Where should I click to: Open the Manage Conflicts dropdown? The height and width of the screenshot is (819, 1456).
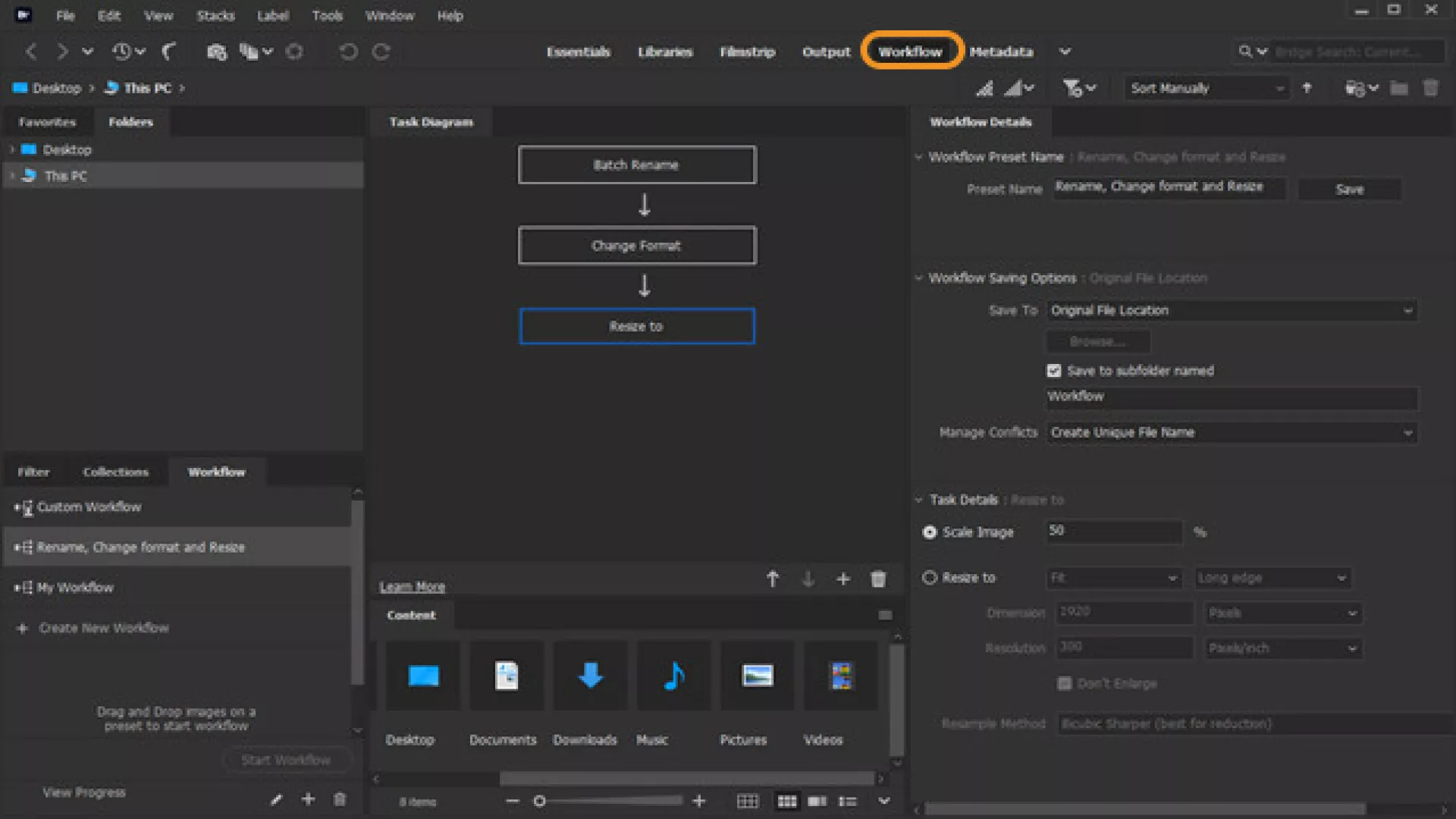coord(1232,432)
